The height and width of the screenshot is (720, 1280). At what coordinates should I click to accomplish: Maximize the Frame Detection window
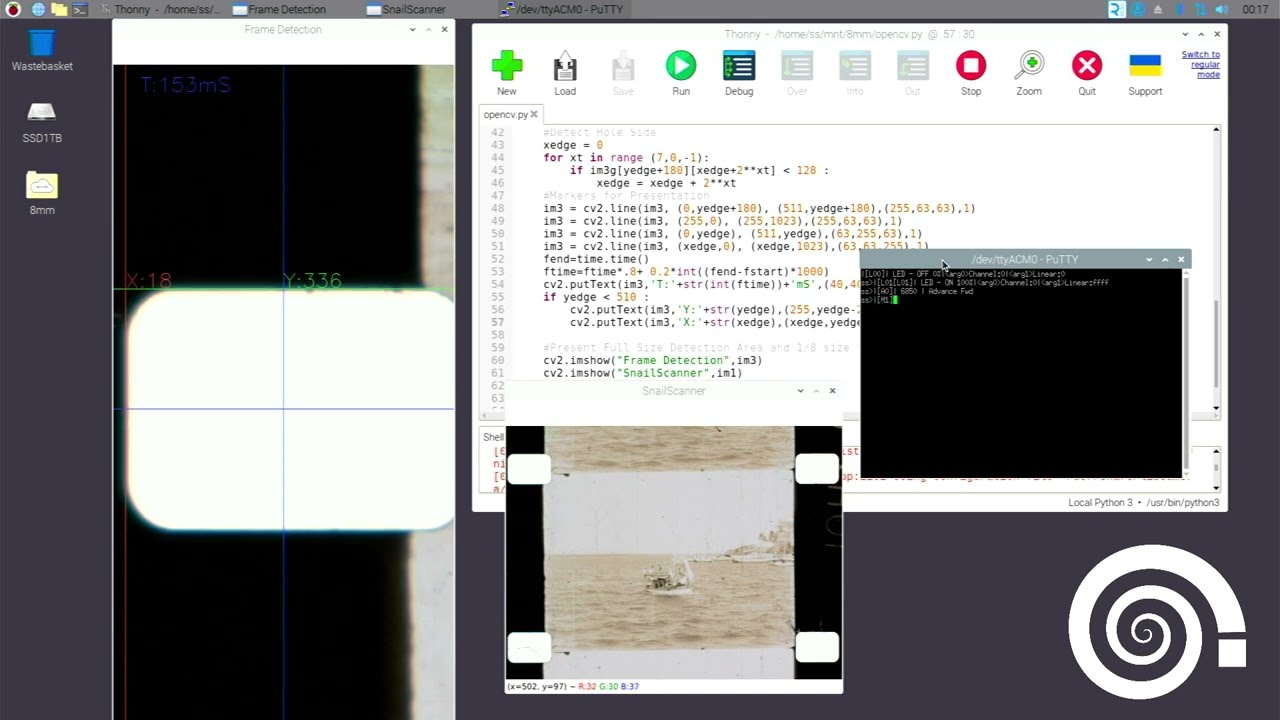[428, 30]
